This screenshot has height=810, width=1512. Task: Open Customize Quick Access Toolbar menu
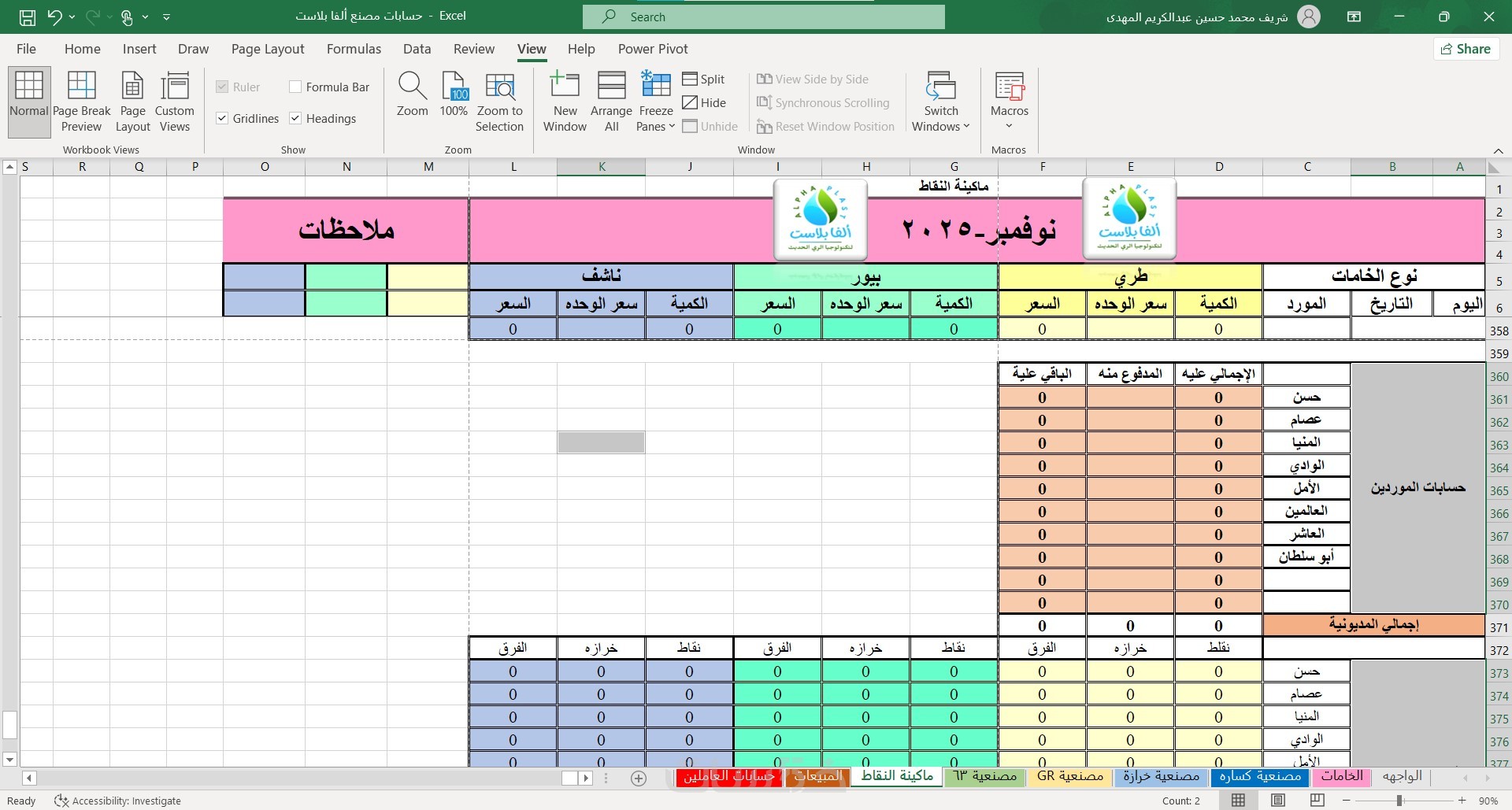point(166,17)
